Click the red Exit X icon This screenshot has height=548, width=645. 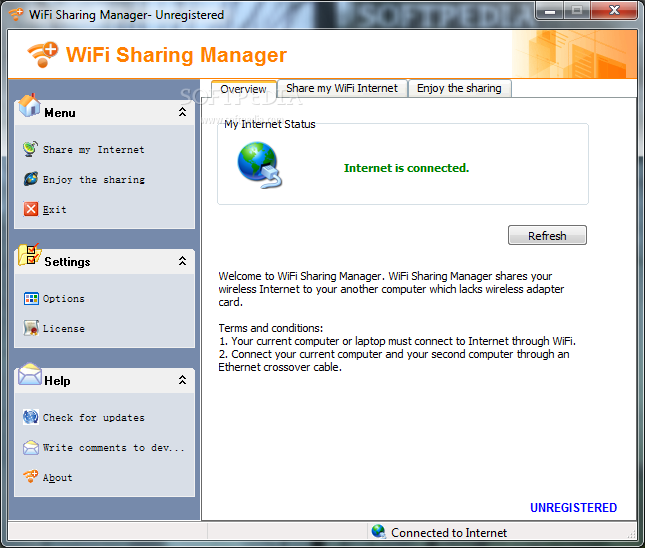[31, 209]
